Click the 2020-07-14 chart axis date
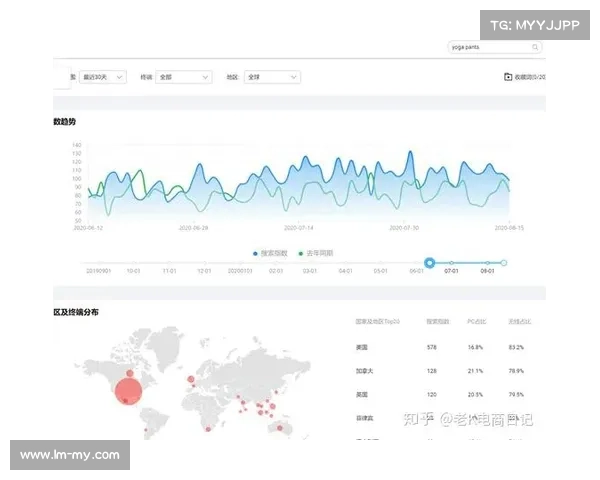The image size is (600, 480). (x=299, y=228)
